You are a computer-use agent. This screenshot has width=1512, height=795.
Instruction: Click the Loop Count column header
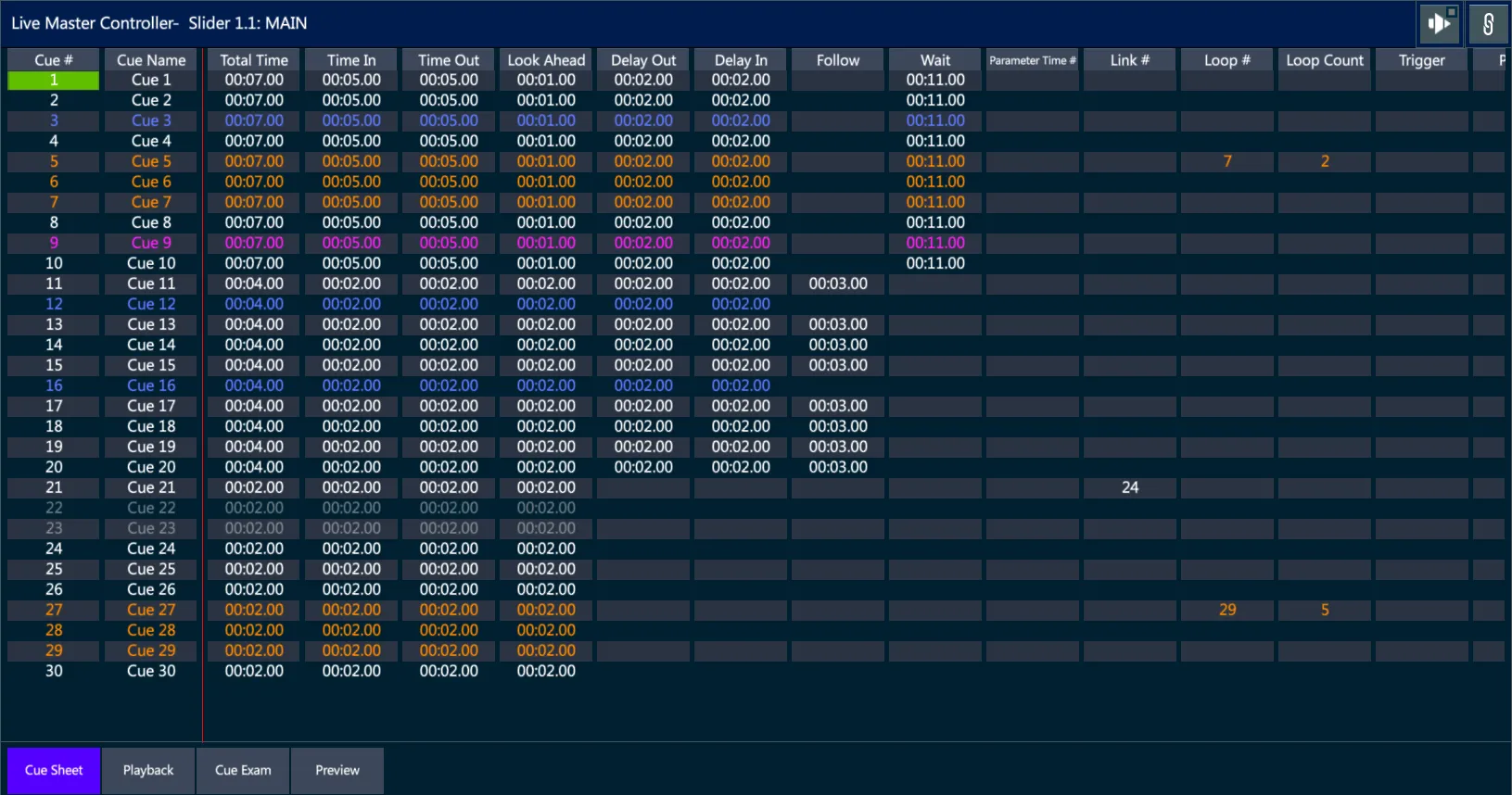point(1325,59)
